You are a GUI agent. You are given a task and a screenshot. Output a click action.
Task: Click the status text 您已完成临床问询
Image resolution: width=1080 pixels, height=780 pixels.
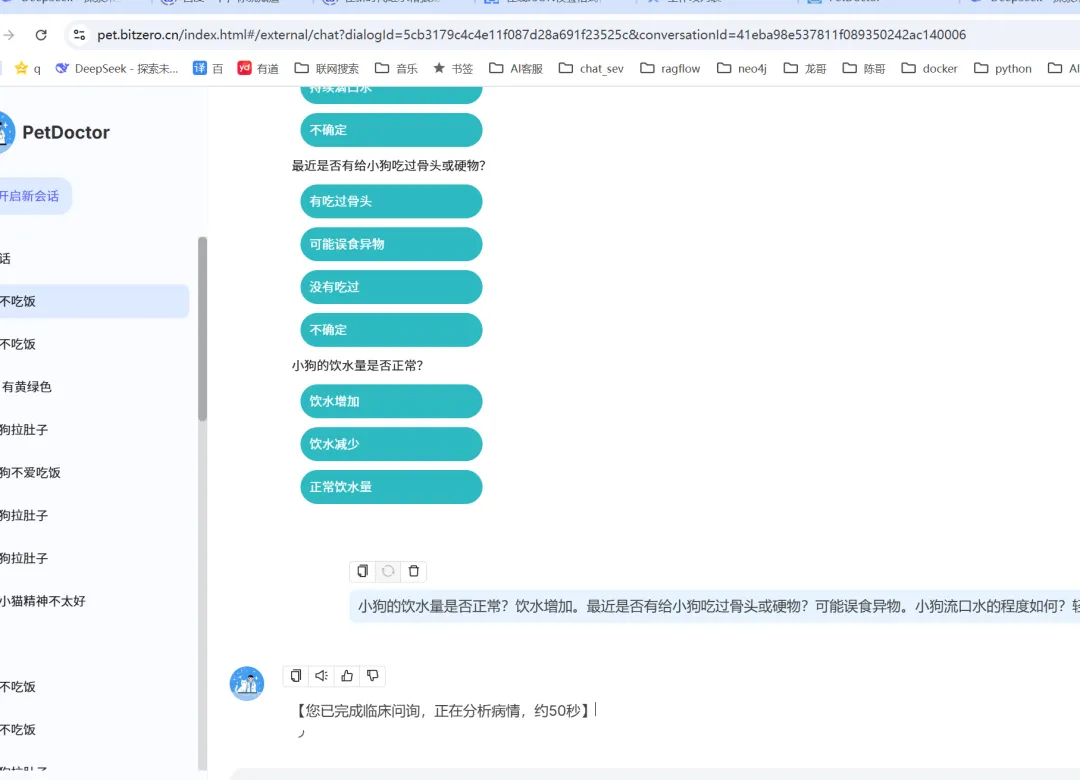443,711
